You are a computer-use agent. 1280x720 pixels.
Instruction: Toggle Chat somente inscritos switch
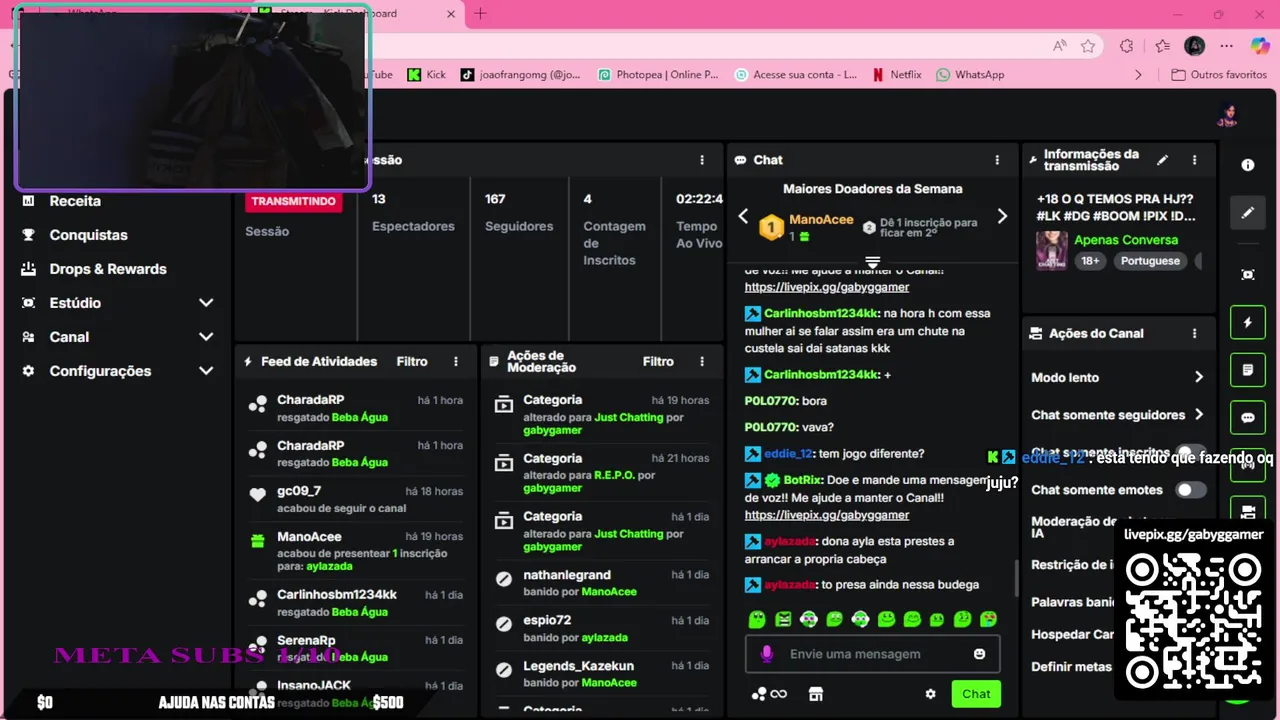coord(1190,453)
